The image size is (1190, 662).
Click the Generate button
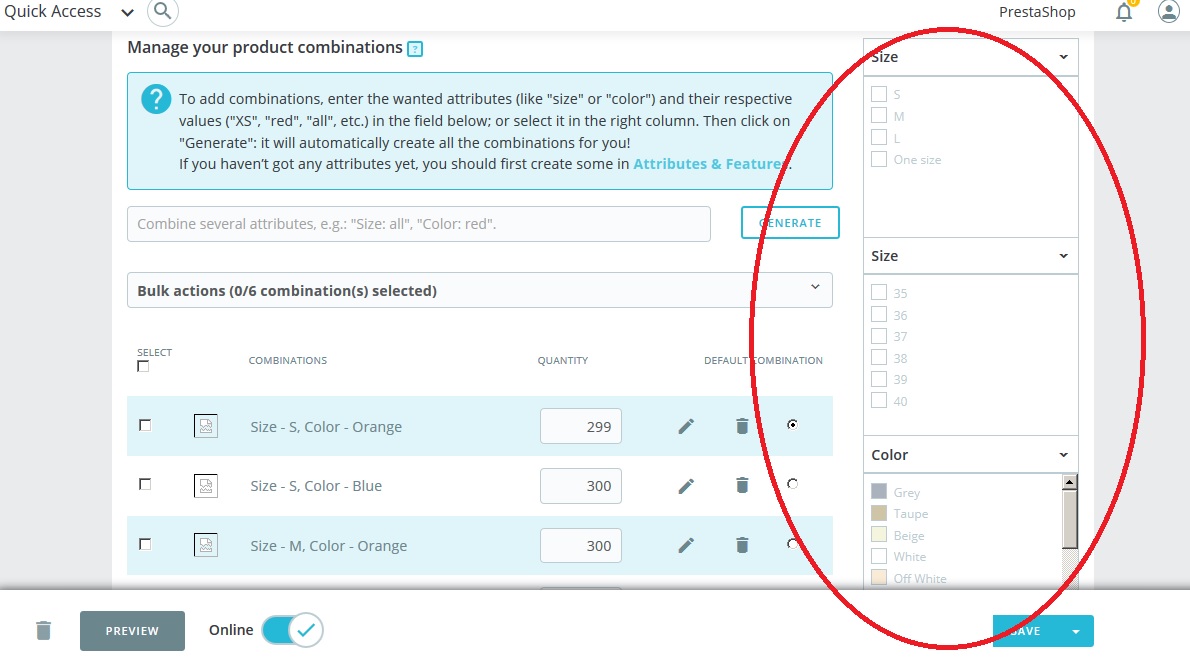point(790,222)
